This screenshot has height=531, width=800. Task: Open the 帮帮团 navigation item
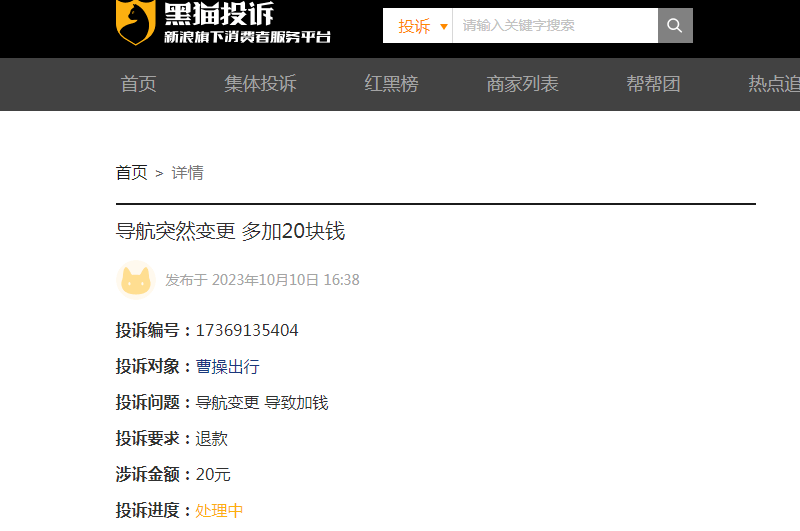[x=653, y=84]
